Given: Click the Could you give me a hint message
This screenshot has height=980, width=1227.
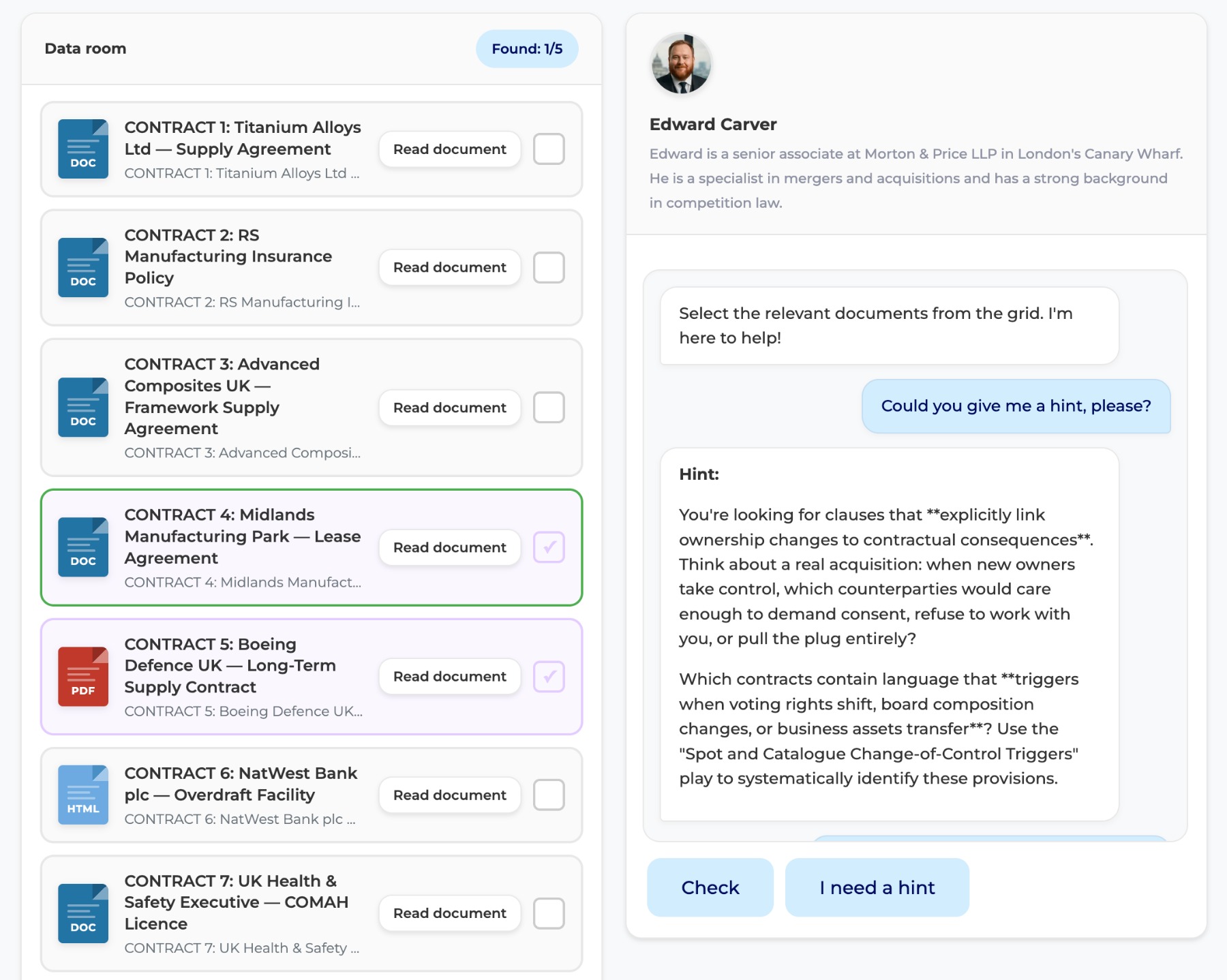Looking at the screenshot, I should pos(1016,406).
